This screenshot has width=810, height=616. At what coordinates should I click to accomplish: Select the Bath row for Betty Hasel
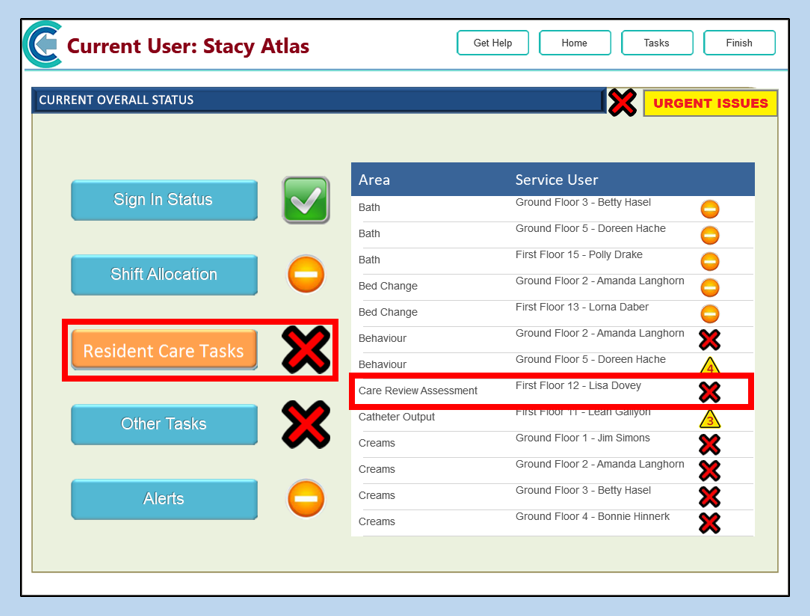(530, 208)
